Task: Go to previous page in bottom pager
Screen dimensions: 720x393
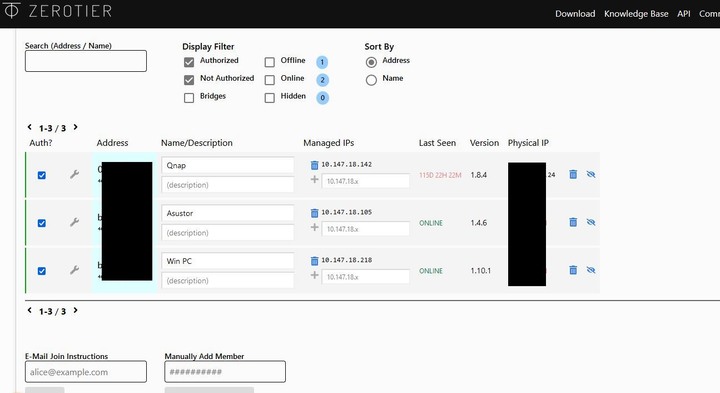Action: [x=29, y=310]
